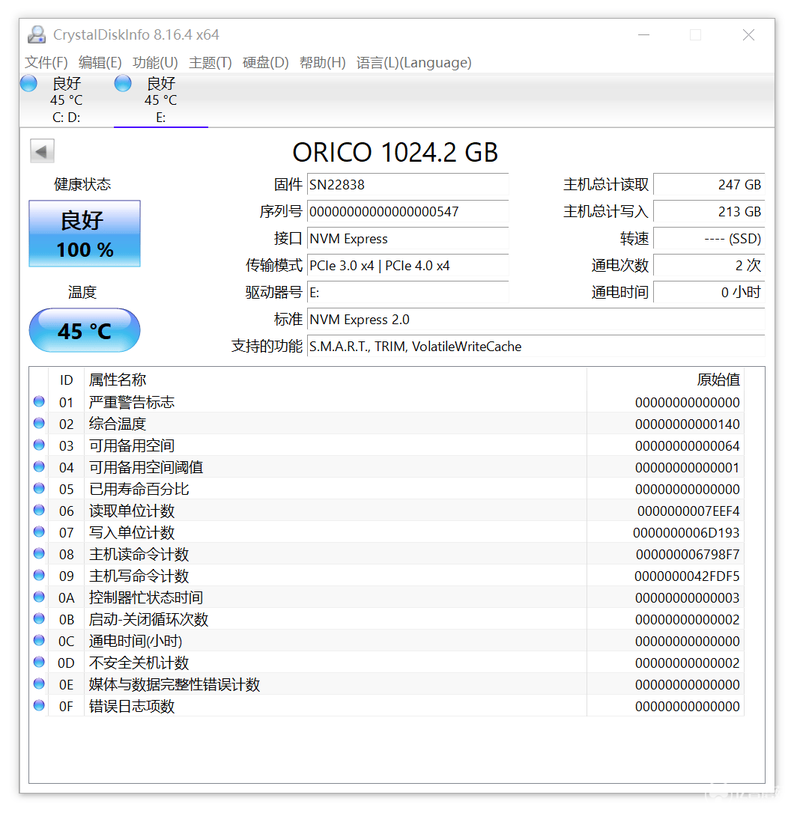Open the 主题(T) menu

[x=210, y=62]
